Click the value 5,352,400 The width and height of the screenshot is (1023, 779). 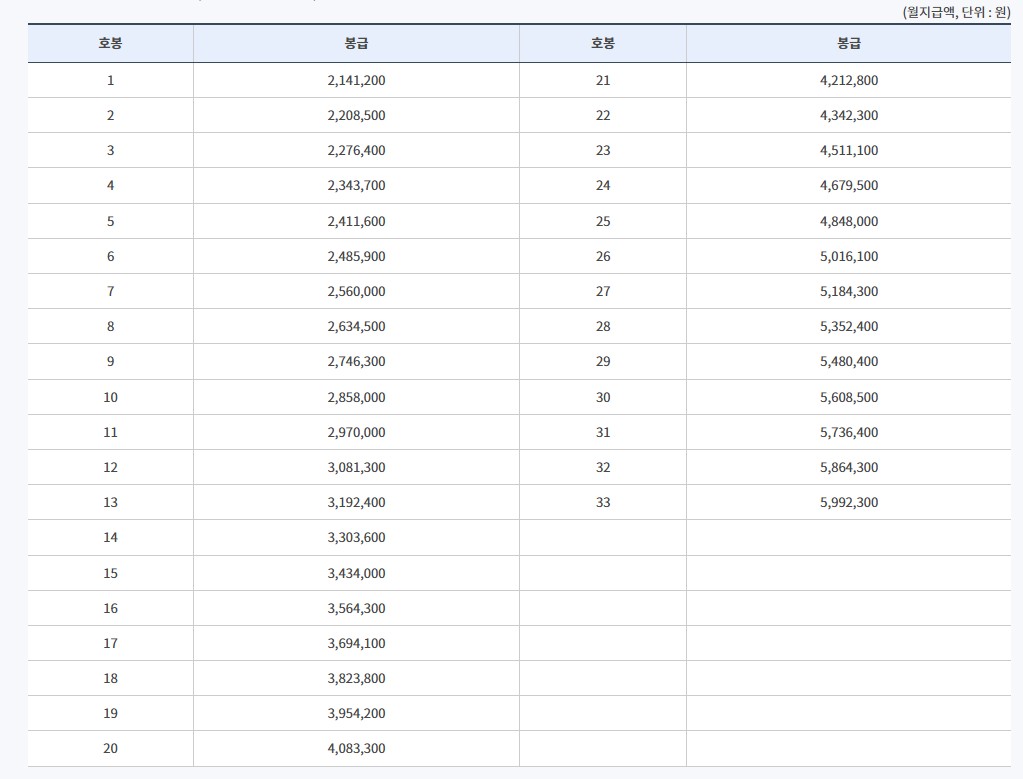(849, 327)
